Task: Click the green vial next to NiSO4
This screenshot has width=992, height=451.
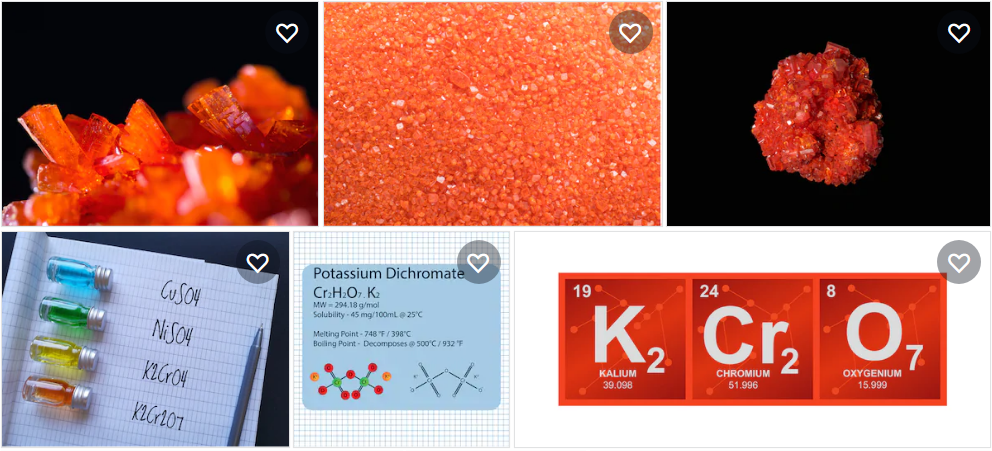Action: [71, 312]
